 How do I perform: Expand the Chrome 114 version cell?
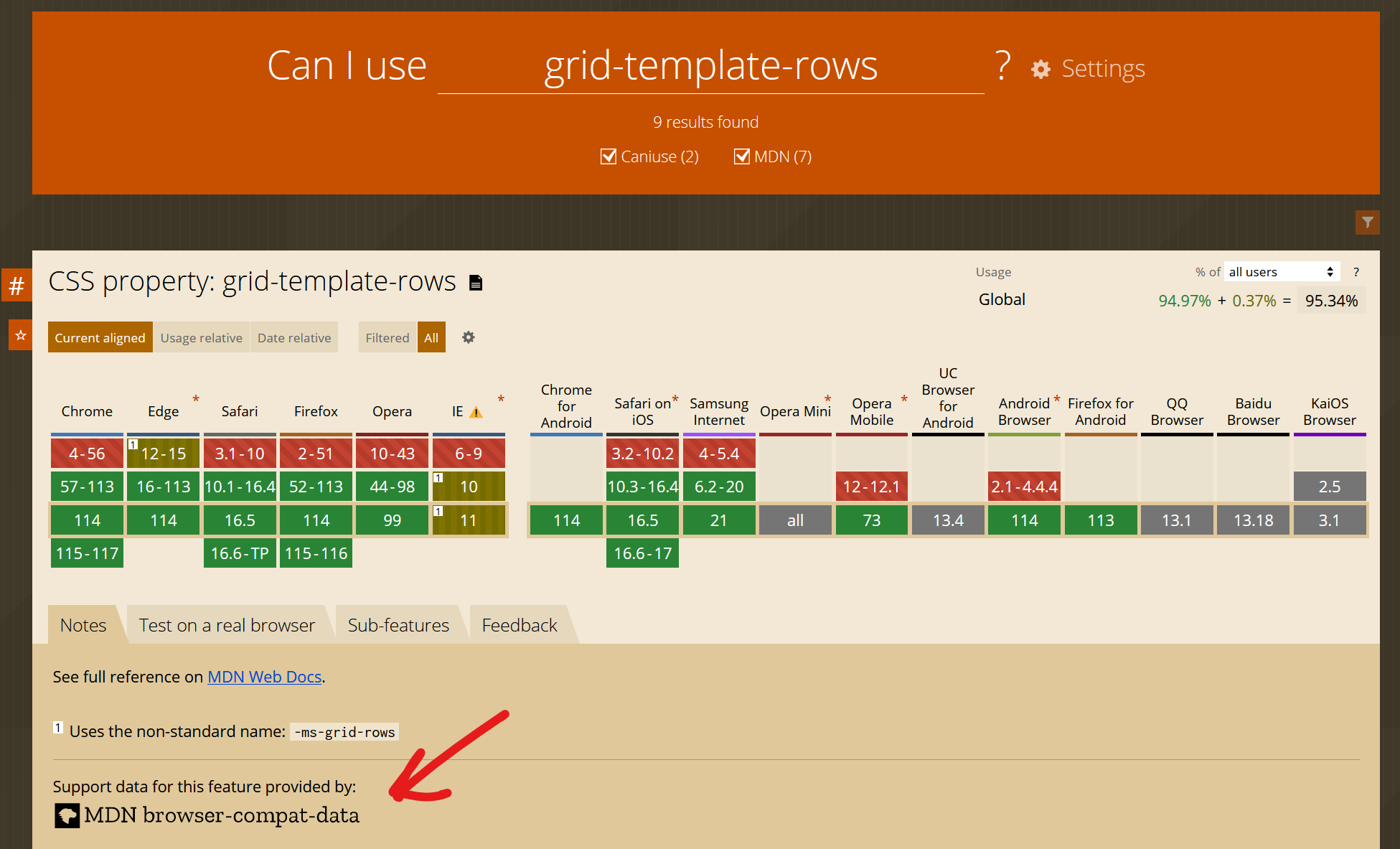[87, 520]
